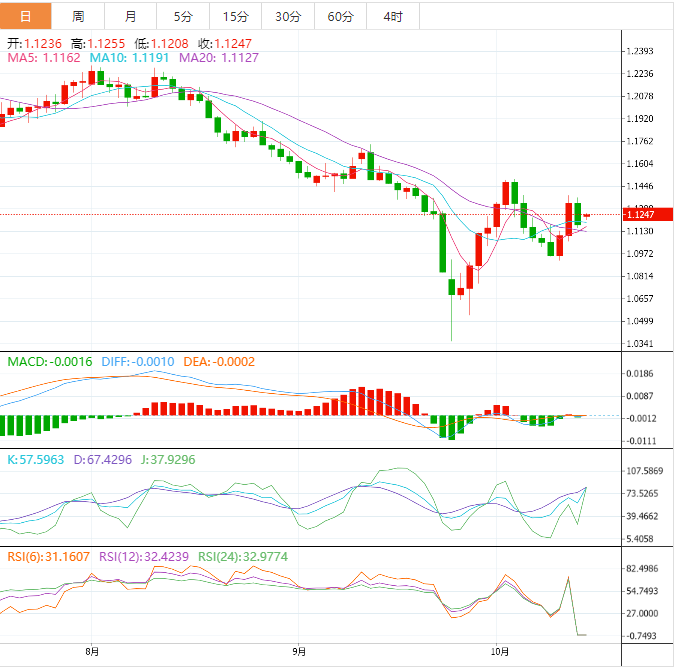Click the 82.4986 RSI axis label
Viewport: 674px width, 671px height.
(x=642, y=569)
